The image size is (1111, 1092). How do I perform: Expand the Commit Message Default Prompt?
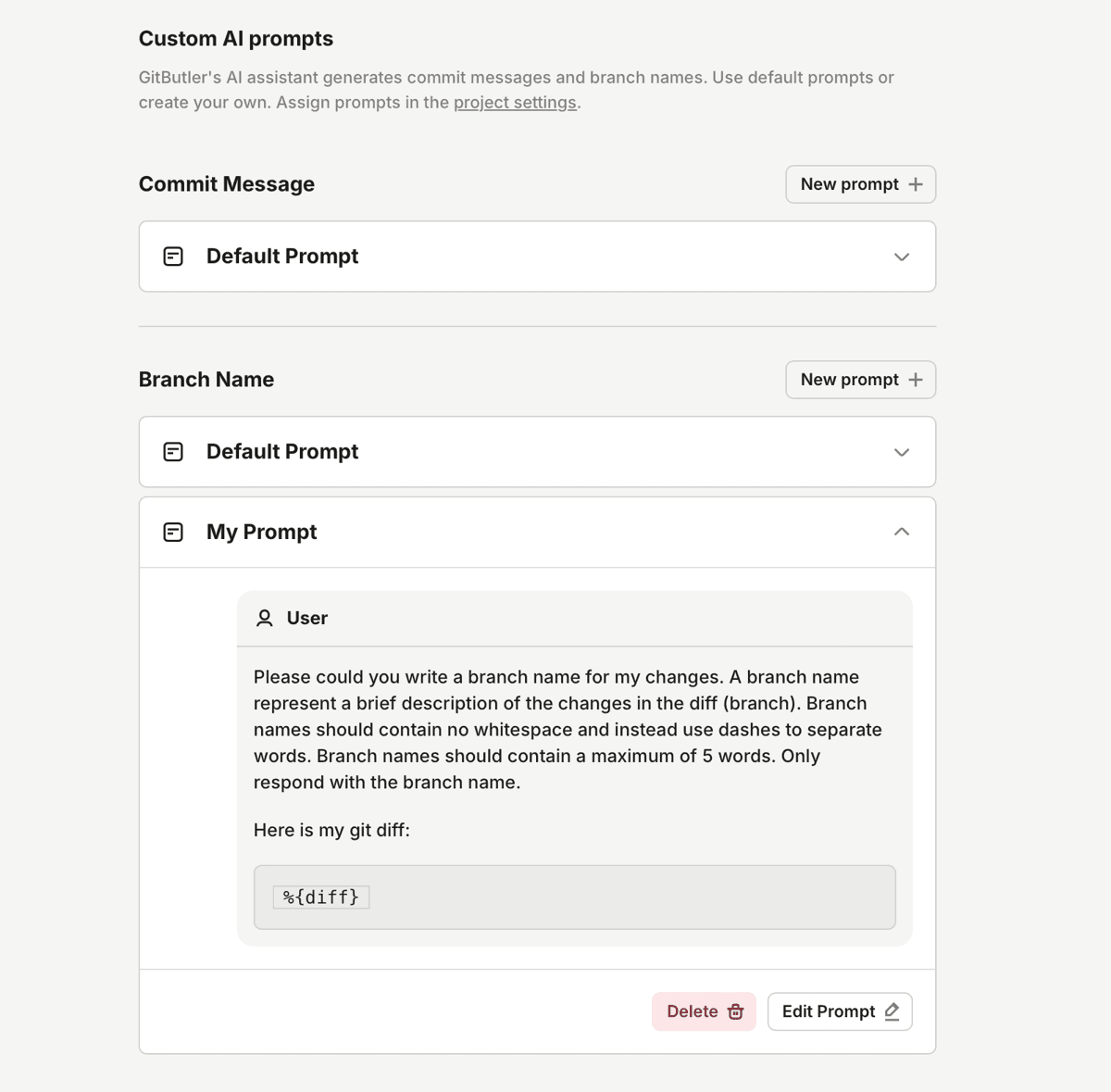(902, 257)
